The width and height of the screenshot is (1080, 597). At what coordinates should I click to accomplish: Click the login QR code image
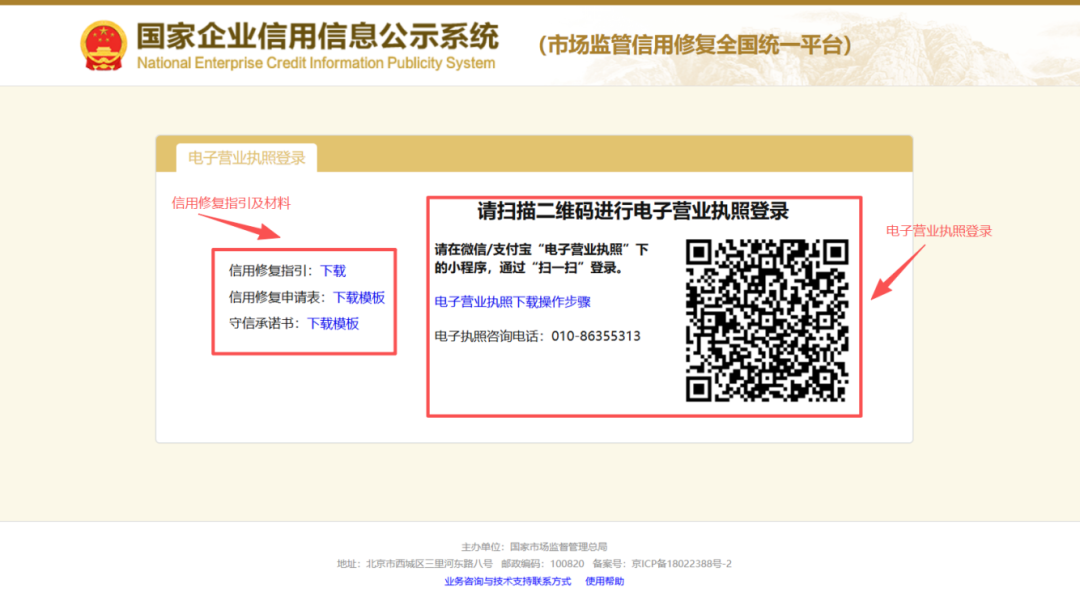point(767,320)
